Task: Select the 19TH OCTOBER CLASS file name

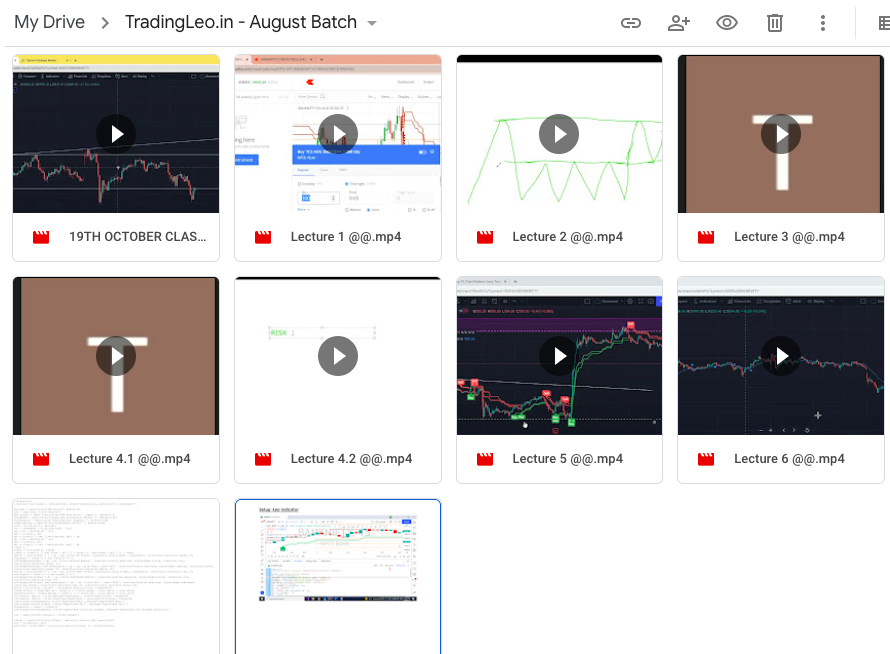Action: coord(137,237)
